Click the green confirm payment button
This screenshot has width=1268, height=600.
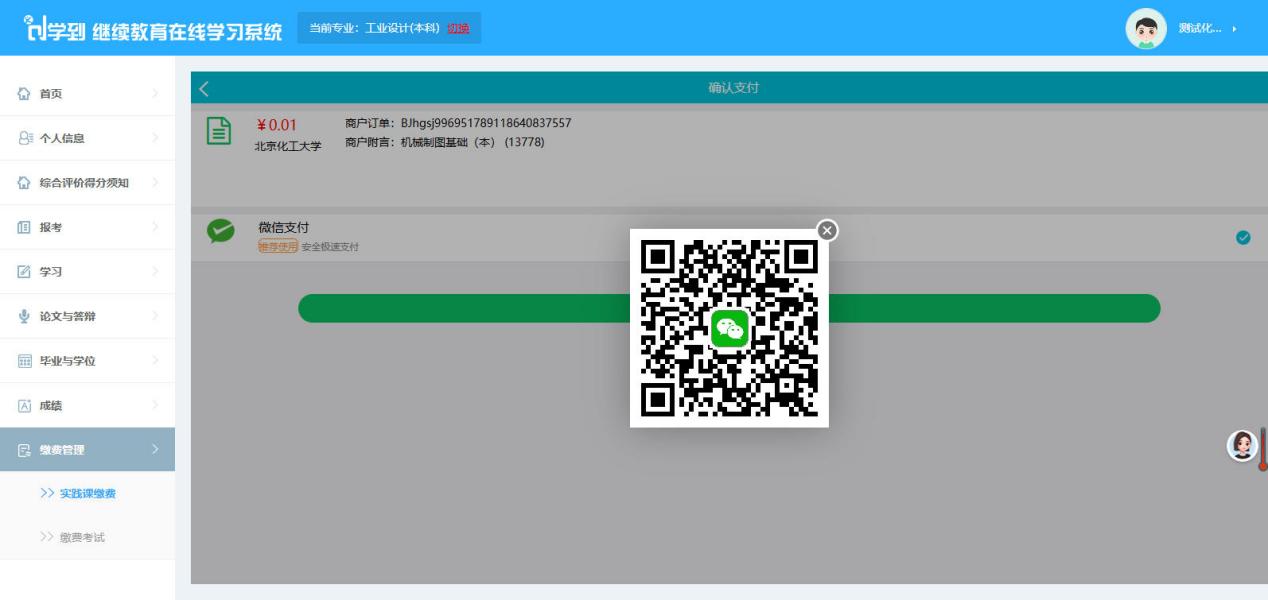pyautogui.click(x=729, y=309)
